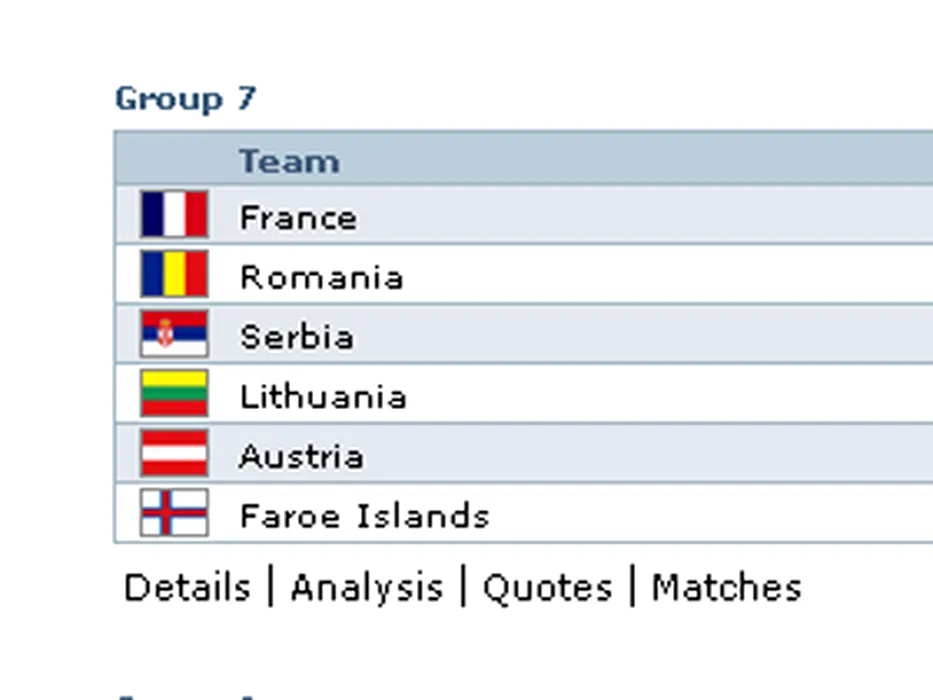Viewport: 933px width, 700px height.
Task: Select the Serbia flag icon
Action: (x=174, y=333)
